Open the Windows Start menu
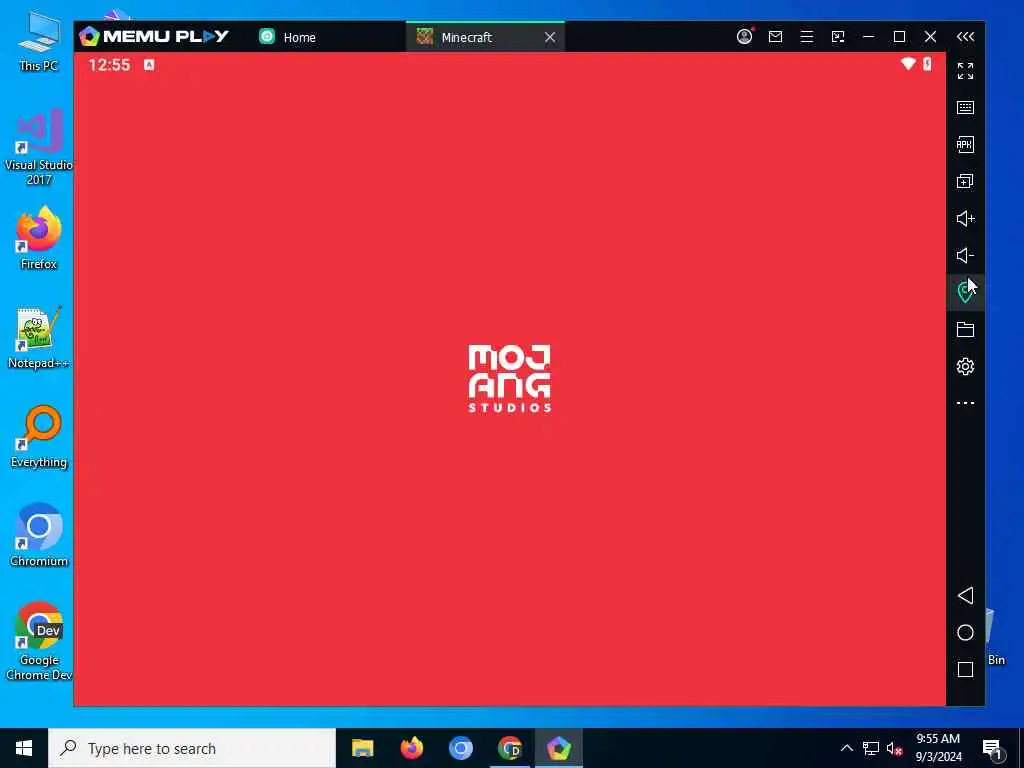The height and width of the screenshot is (768, 1024). pyautogui.click(x=24, y=748)
